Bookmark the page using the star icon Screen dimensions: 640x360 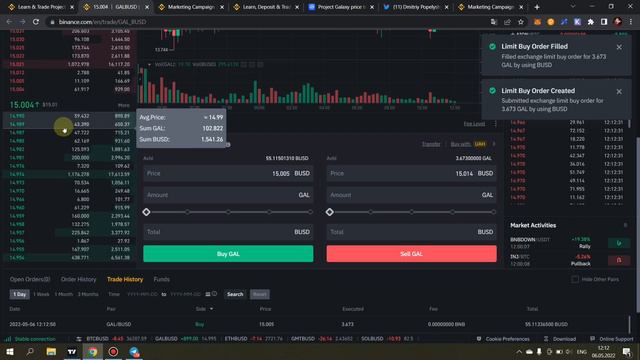point(521,22)
